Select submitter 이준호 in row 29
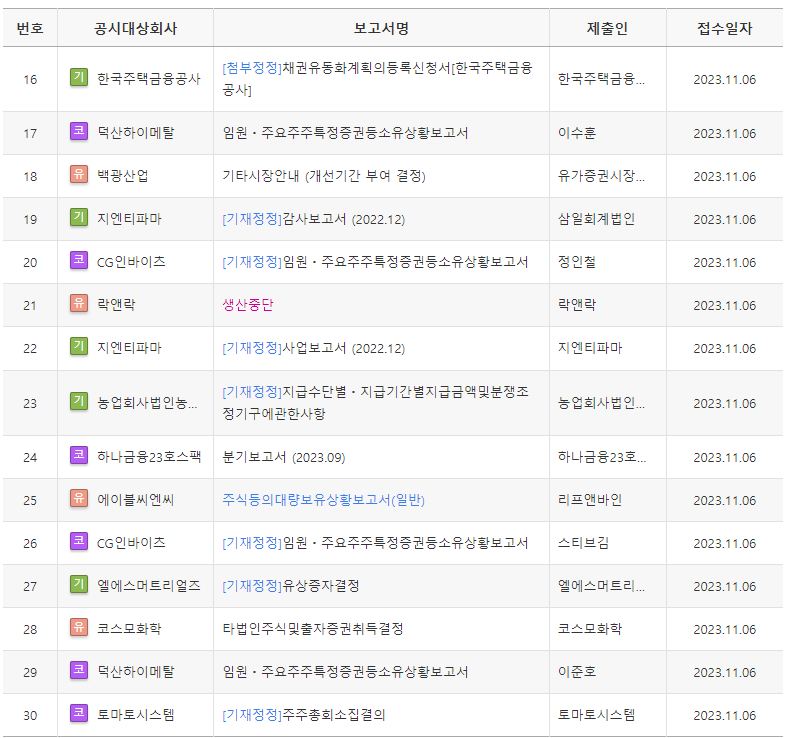This screenshot has width=793, height=738. point(577,672)
